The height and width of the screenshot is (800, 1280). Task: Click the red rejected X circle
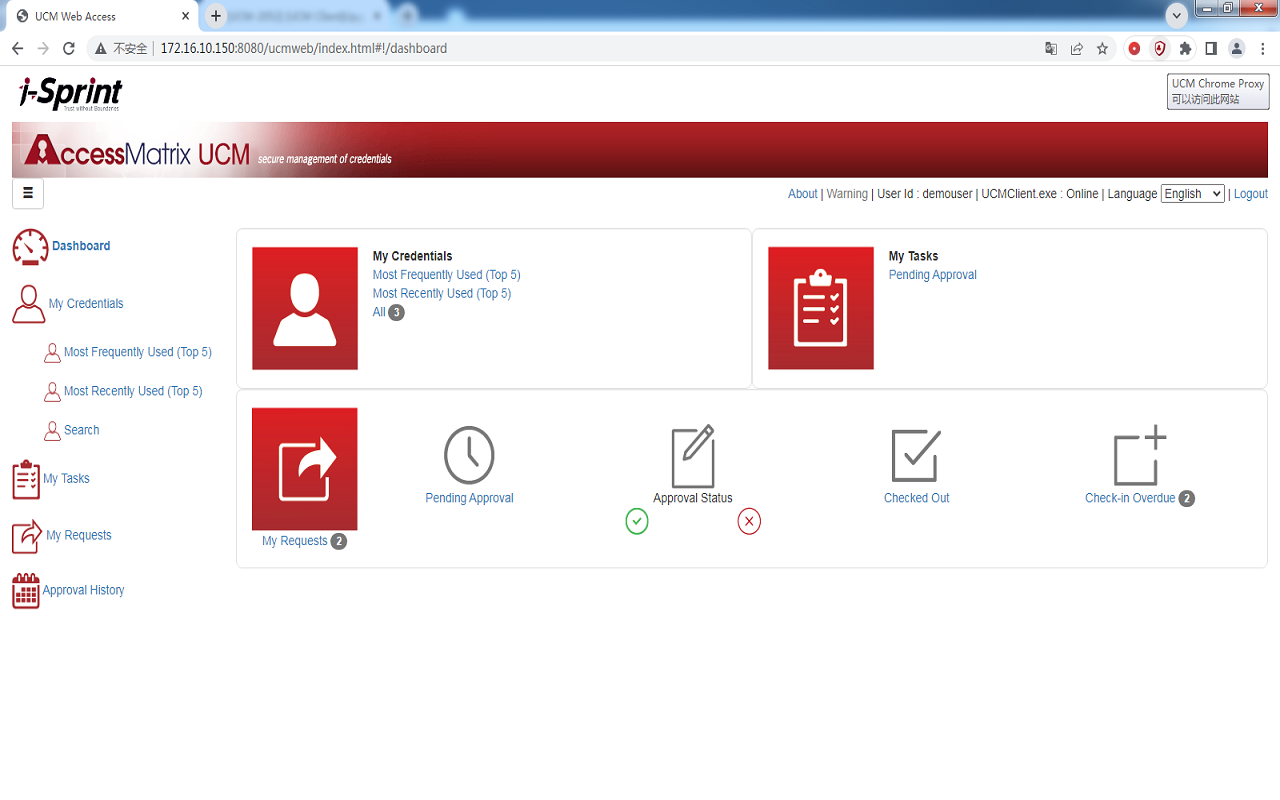[x=749, y=521]
